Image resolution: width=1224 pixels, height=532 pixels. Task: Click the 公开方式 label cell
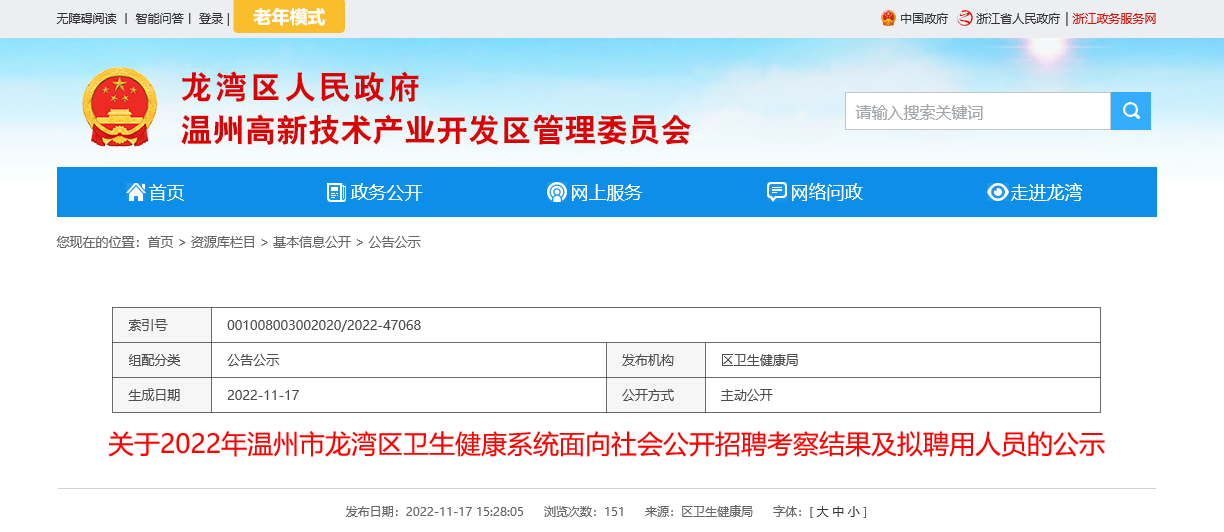point(656,395)
